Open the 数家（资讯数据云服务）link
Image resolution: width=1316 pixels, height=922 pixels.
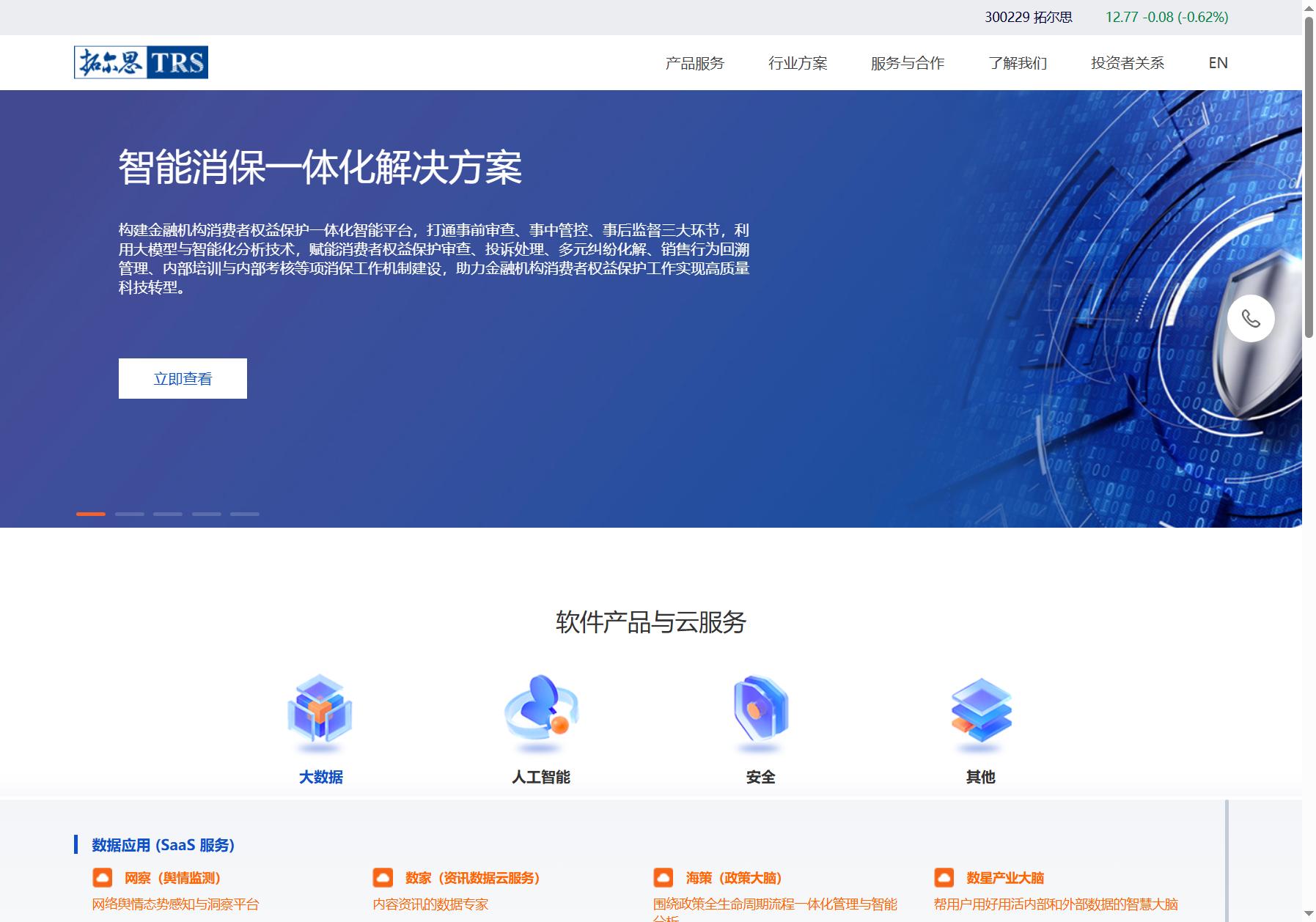(x=473, y=878)
